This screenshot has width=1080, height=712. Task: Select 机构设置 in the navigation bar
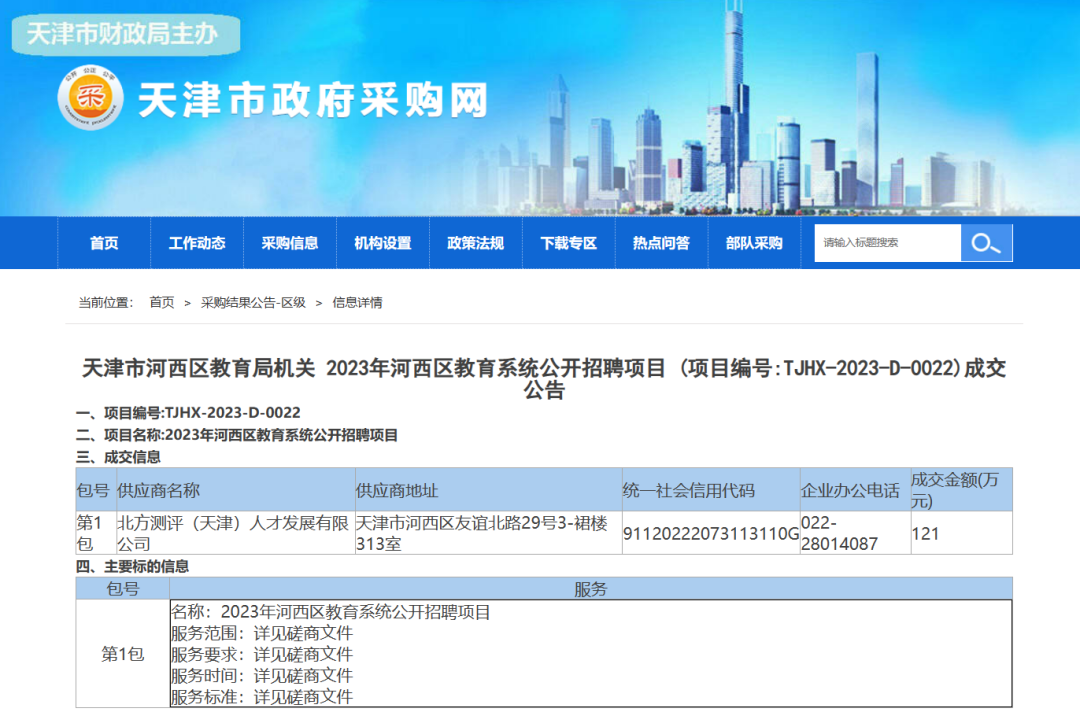383,243
